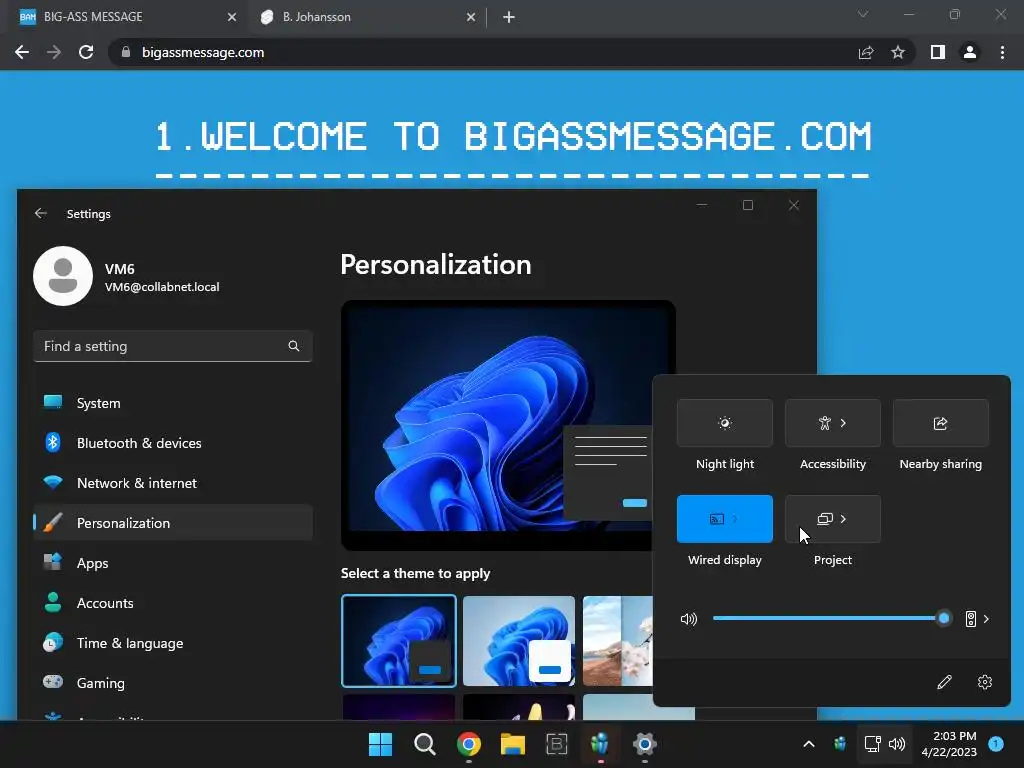Viewport: 1024px width, 768px height.
Task: Apply the light Windows bloom theme
Action: tap(519, 641)
